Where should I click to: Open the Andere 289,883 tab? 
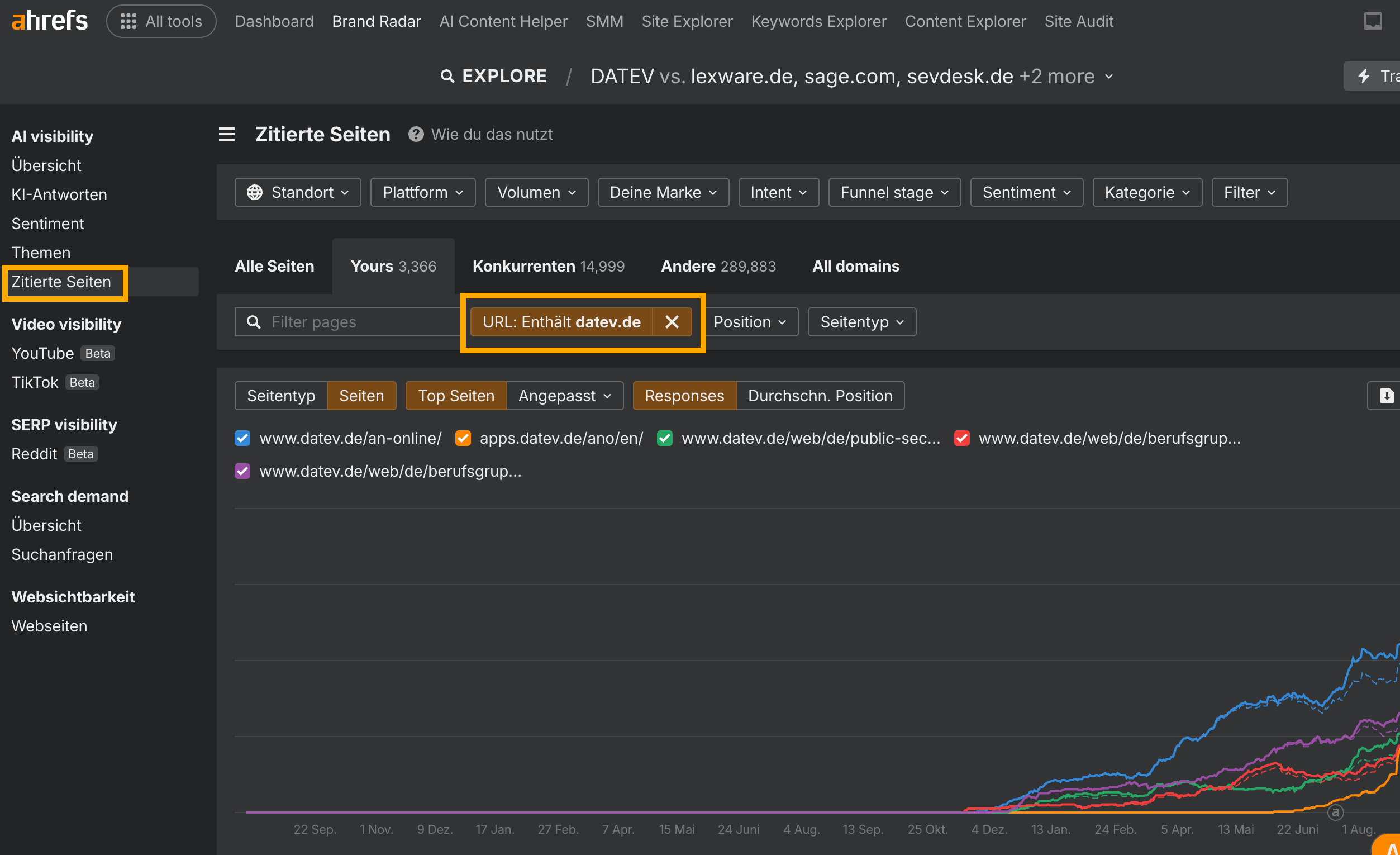click(718, 267)
